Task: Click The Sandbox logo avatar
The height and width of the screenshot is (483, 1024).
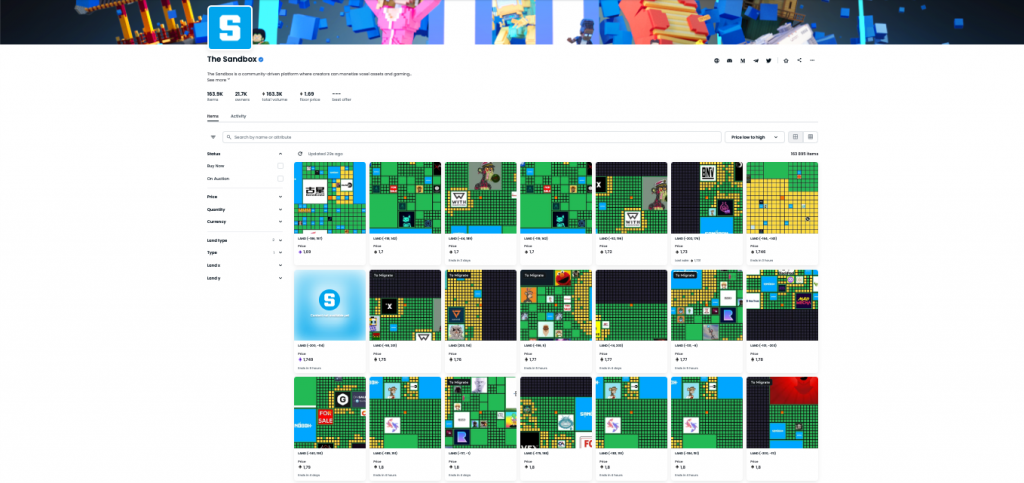Action: (230, 27)
